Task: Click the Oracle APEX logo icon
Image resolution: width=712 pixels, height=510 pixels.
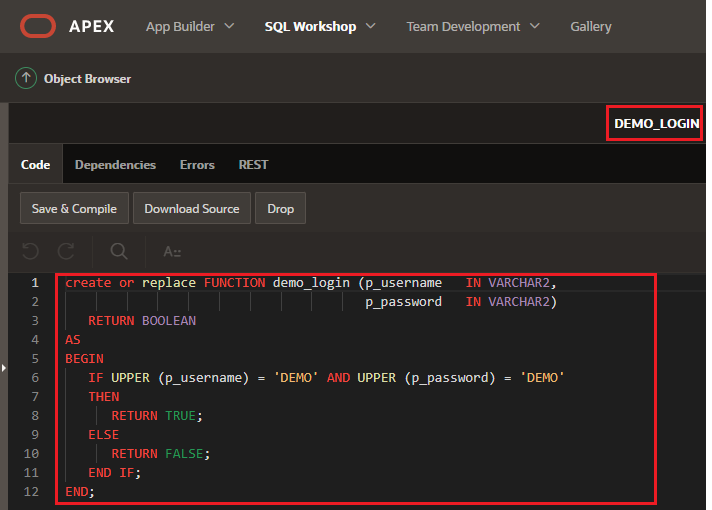Action: click(37, 26)
